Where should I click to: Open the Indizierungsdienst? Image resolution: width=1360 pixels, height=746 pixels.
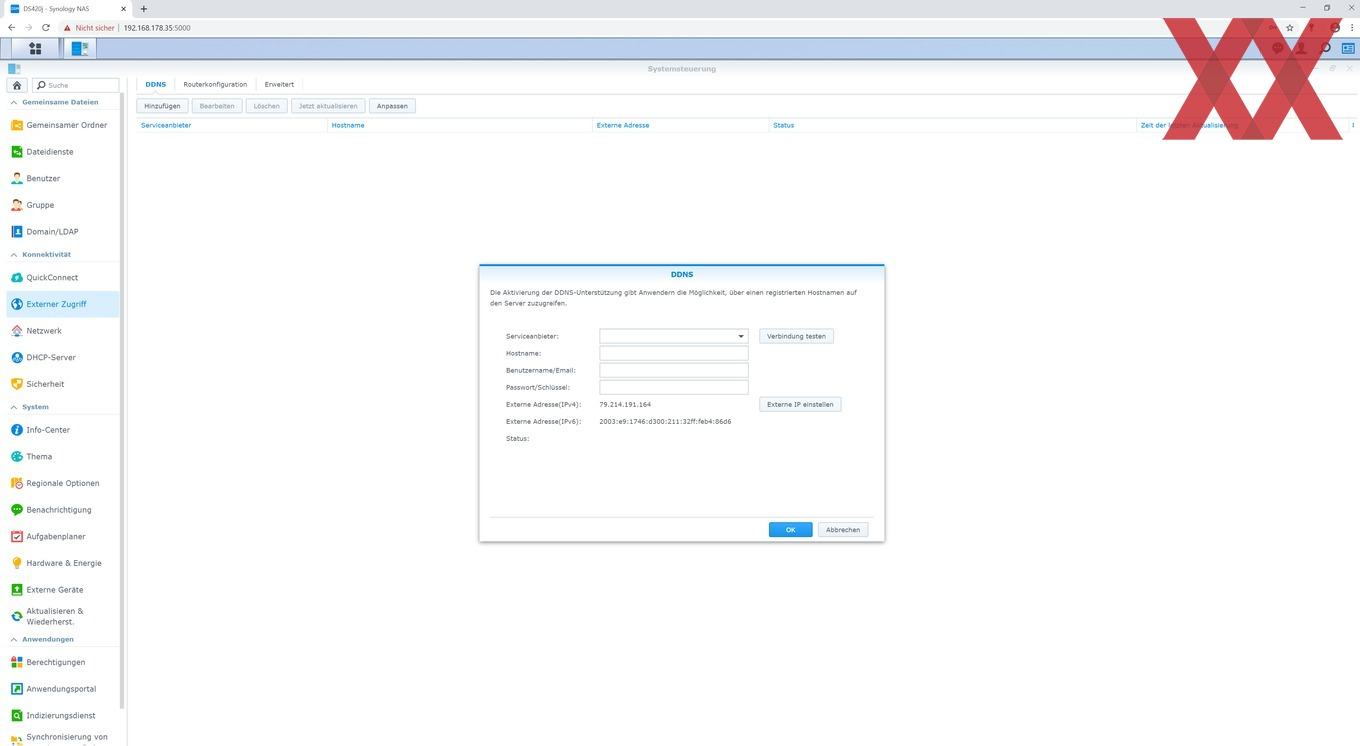pos(63,715)
